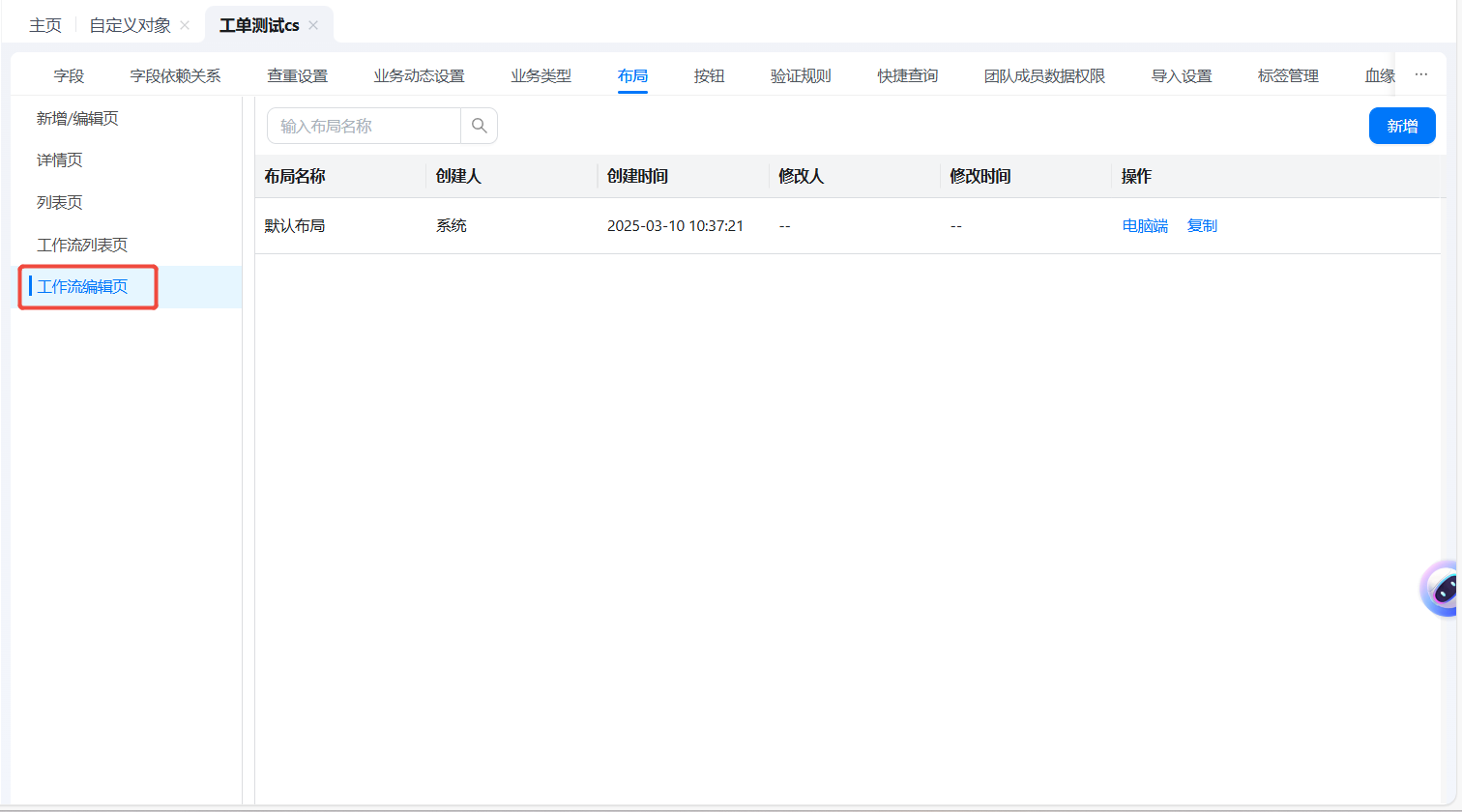The image size is (1462, 812).
Task: Focus the 输入布局名称 search field
Action: 364,126
